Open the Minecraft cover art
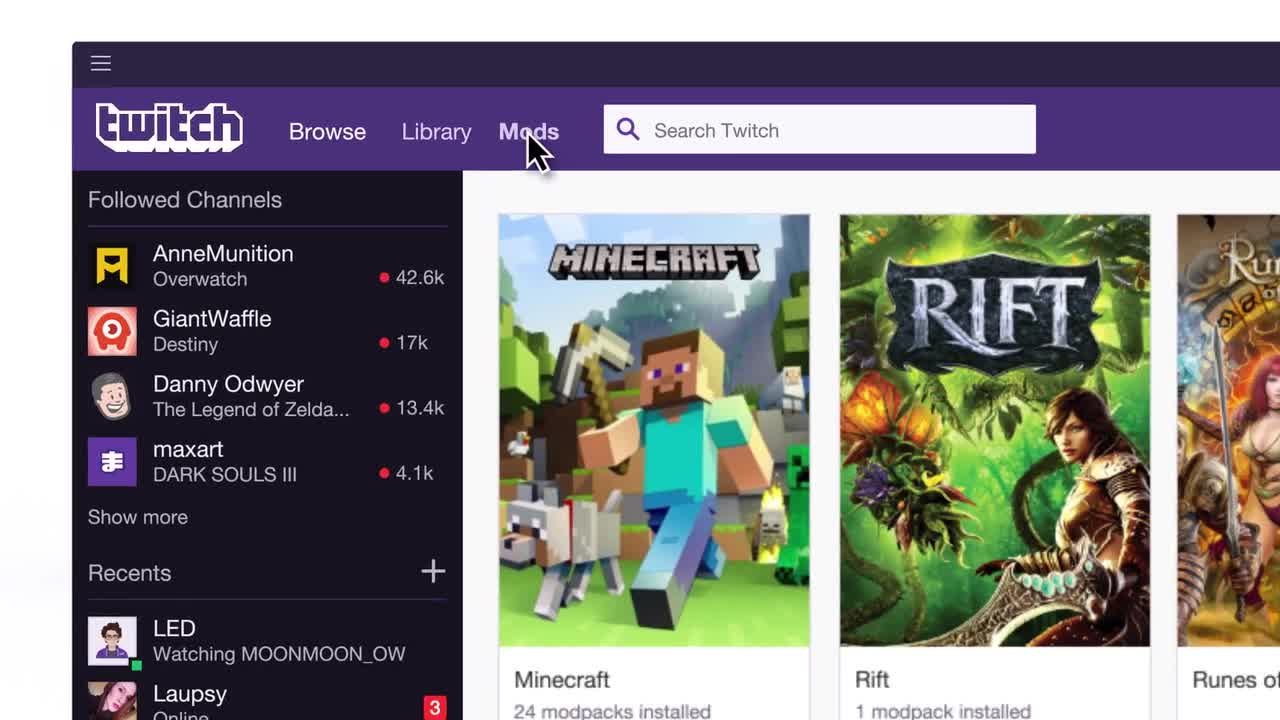Screen dimensions: 1280x720 click(x=654, y=430)
